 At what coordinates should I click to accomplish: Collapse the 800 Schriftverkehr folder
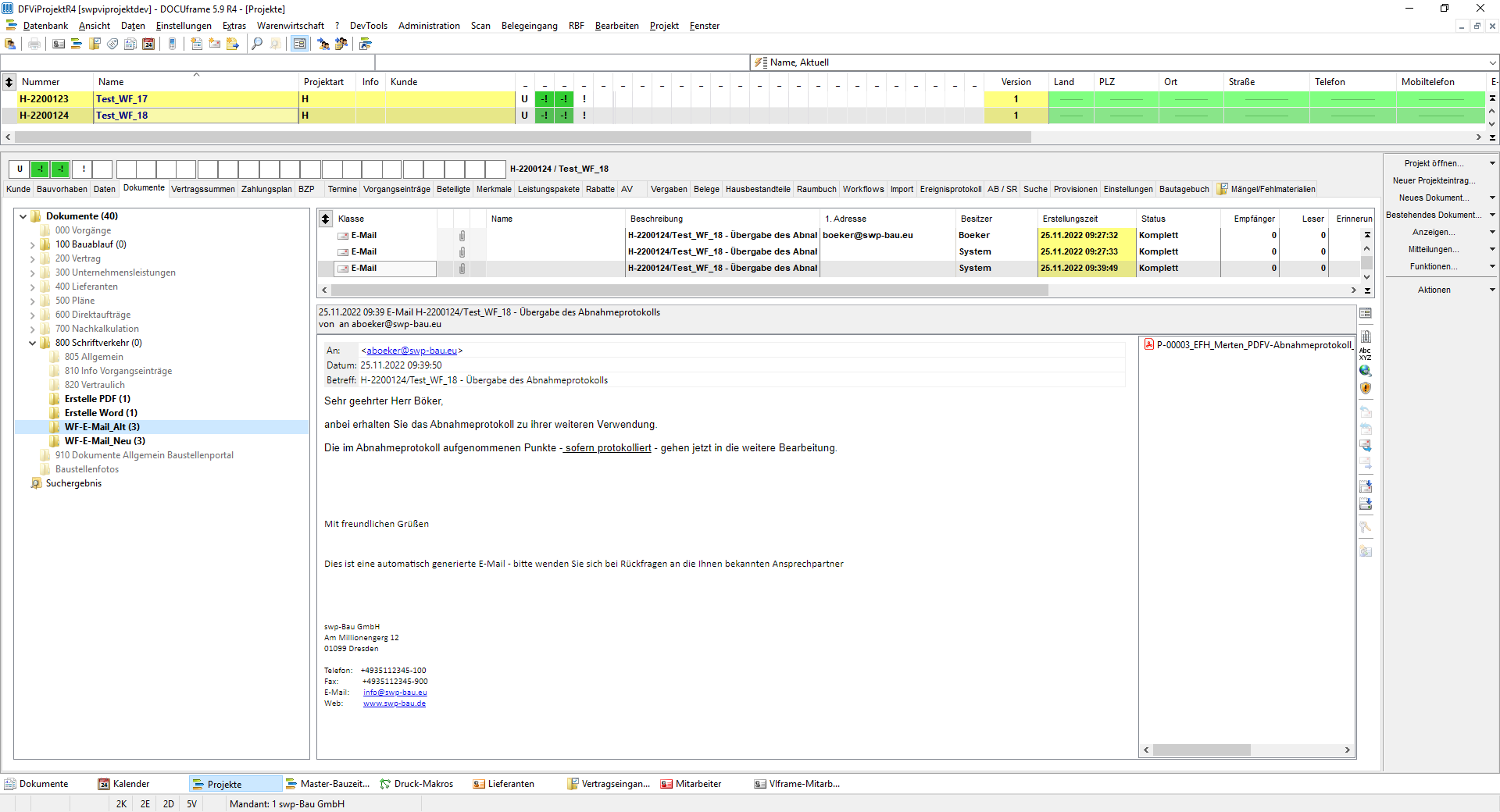click(33, 343)
